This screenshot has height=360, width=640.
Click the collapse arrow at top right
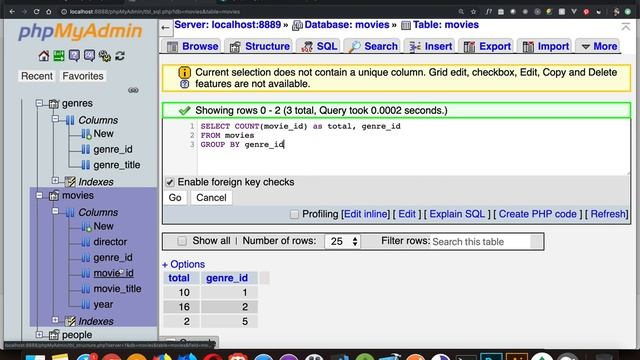click(x=625, y=27)
